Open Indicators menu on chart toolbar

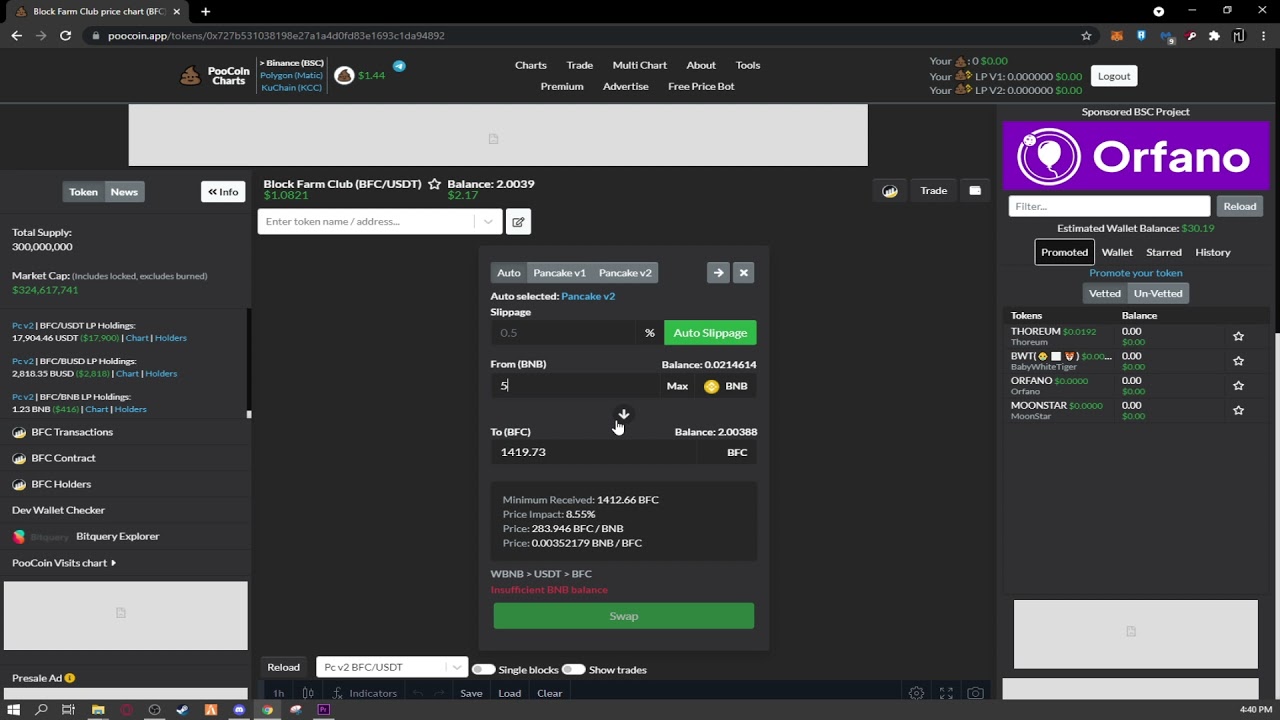click(x=364, y=693)
